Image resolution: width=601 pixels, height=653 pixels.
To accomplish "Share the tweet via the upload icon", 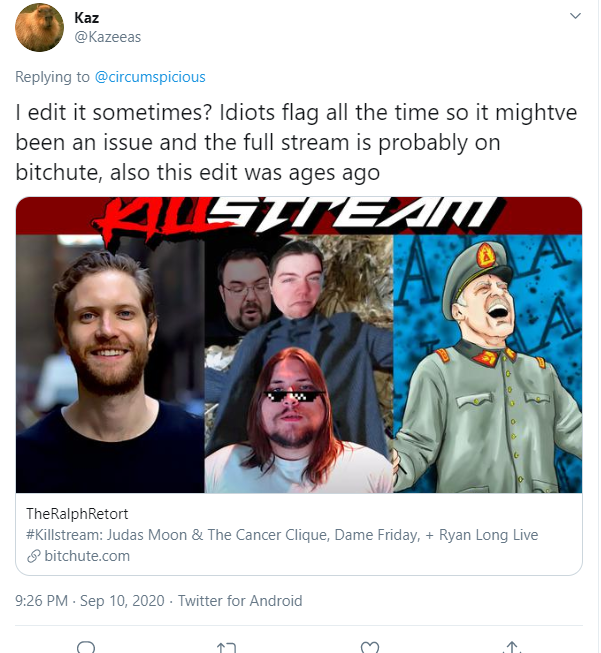I will (x=512, y=647).
